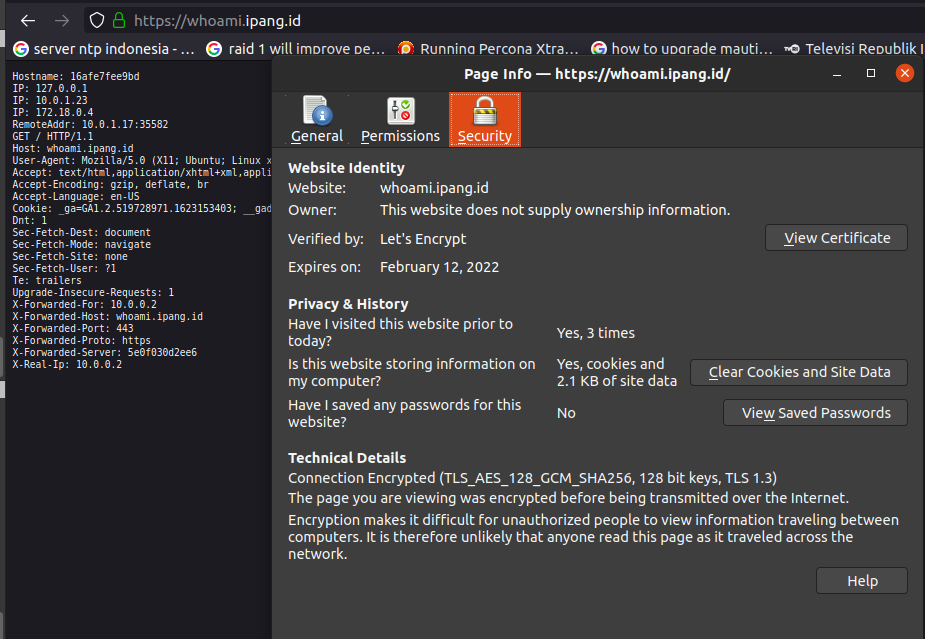The image size is (925, 639).
Task: Maximize the Page Info window
Action: [871, 74]
